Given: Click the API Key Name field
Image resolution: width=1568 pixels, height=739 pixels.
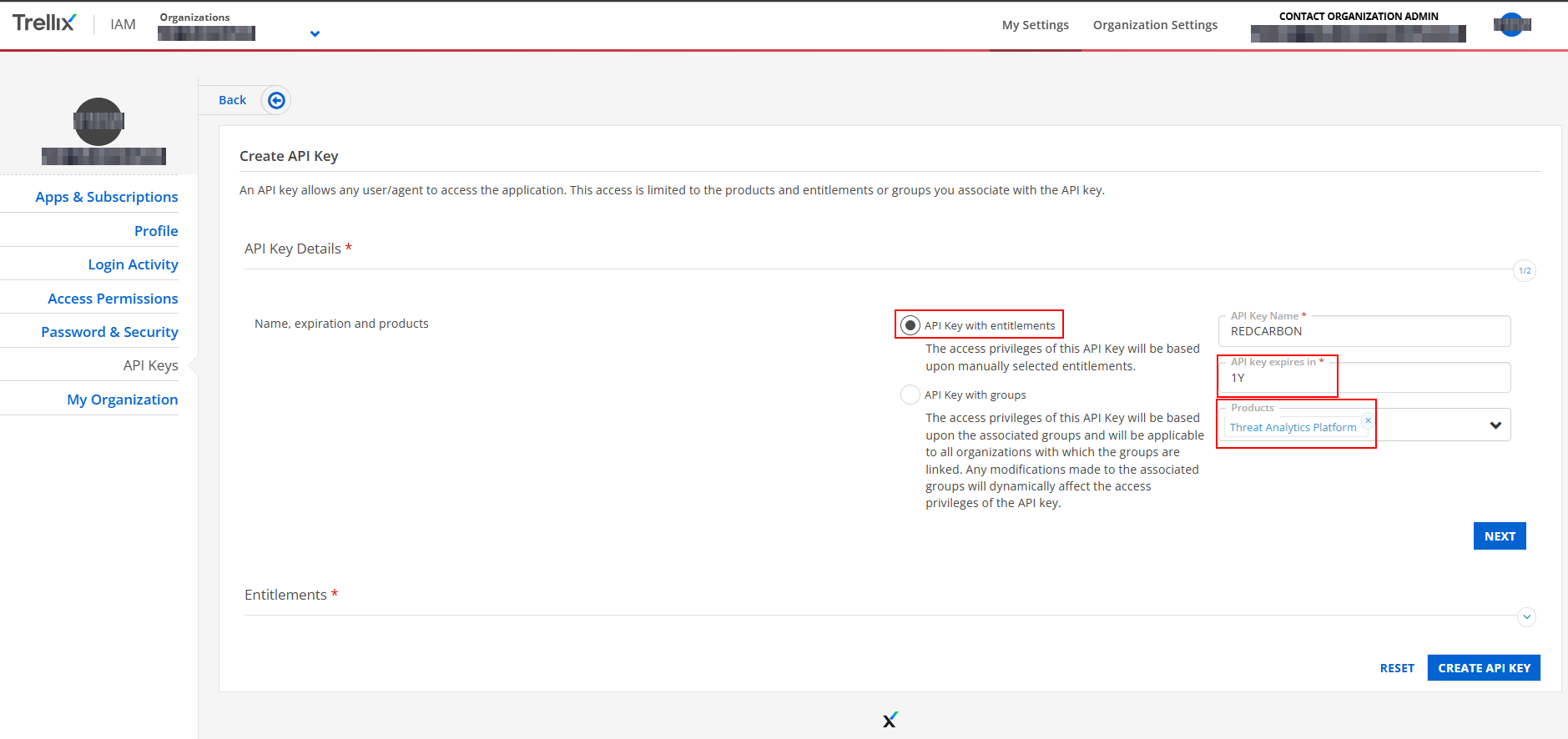Looking at the screenshot, I should click(1364, 332).
